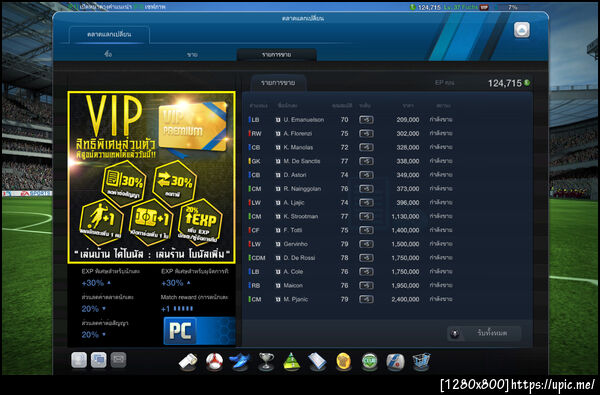600x395 pixels.
Task: Select the Gervinho listing row
Action: 351,244
